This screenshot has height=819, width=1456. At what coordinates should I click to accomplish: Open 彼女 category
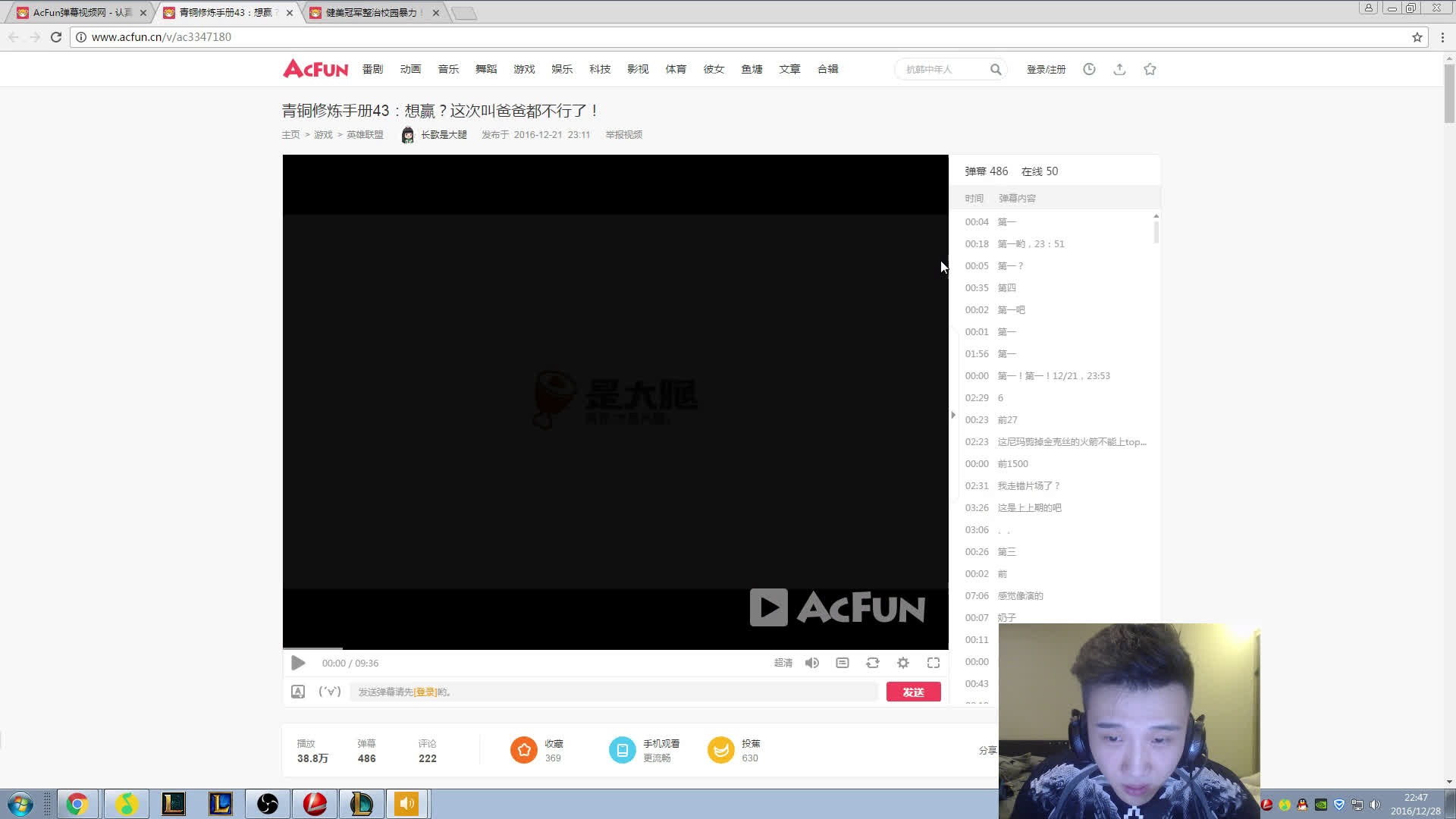click(x=714, y=69)
